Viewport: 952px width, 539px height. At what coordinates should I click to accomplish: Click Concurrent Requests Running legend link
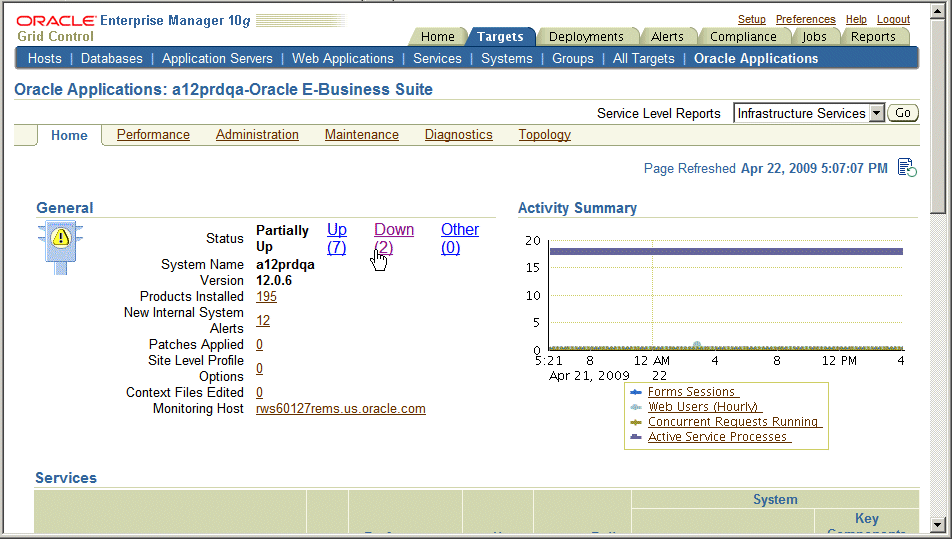[x=733, y=421]
